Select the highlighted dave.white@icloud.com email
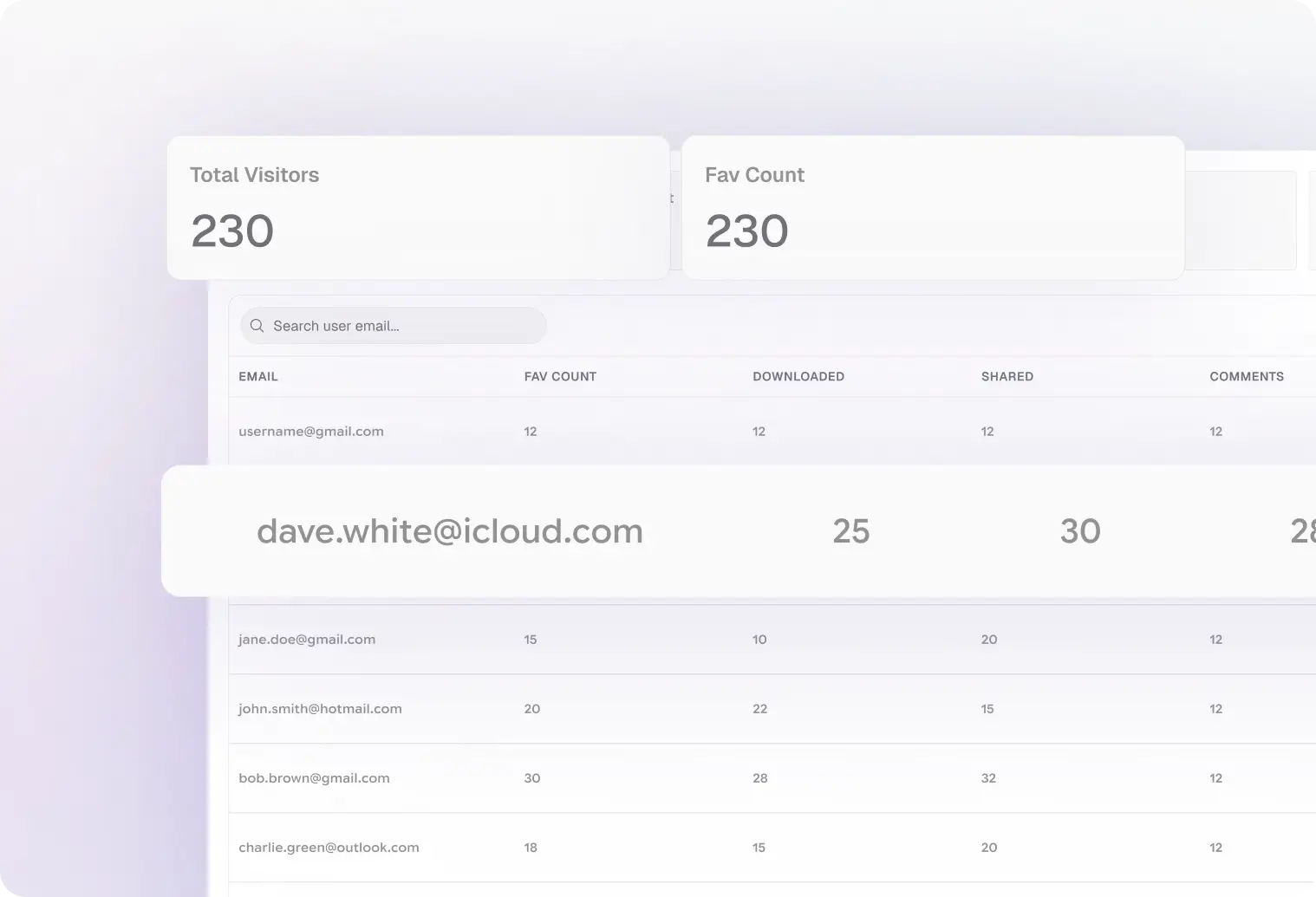This screenshot has height=897, width=1316. pos(450,531)
